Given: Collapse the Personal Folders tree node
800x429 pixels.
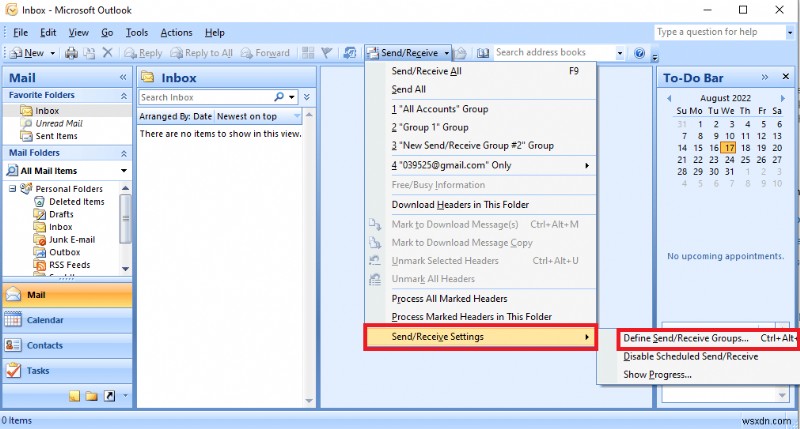Looking at the screenshot, I should click(x=12, y=189).
